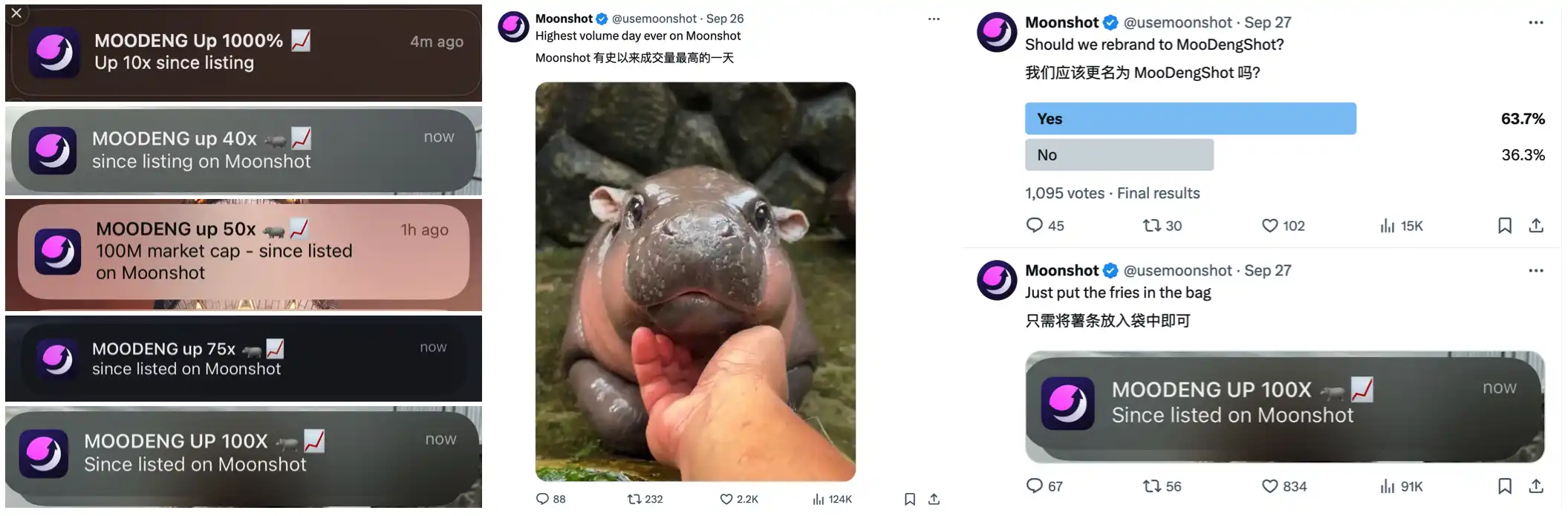
Task: Share the baby hippo photo tweet
Action: (934, 499)
